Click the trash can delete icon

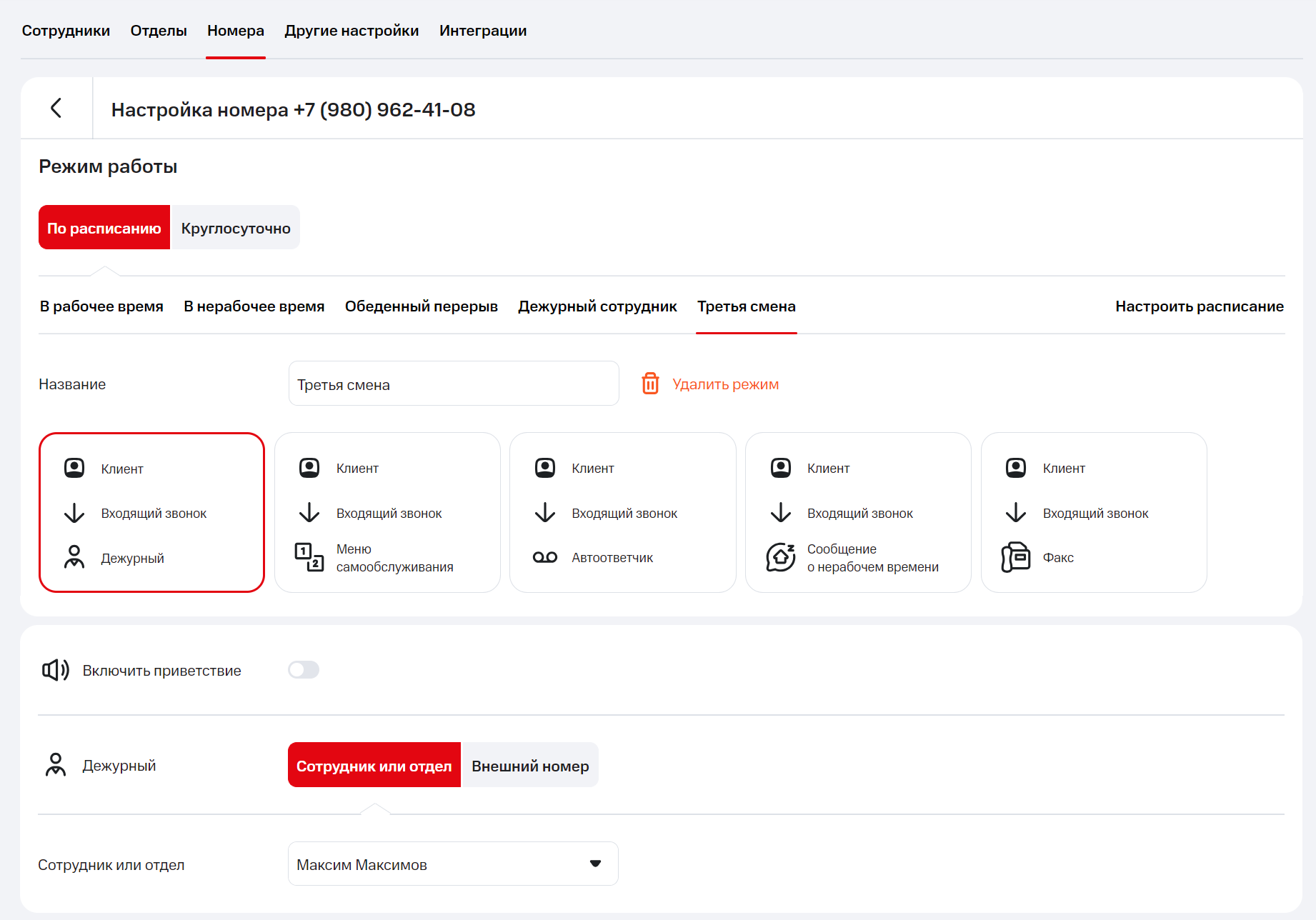coord(650,384)
